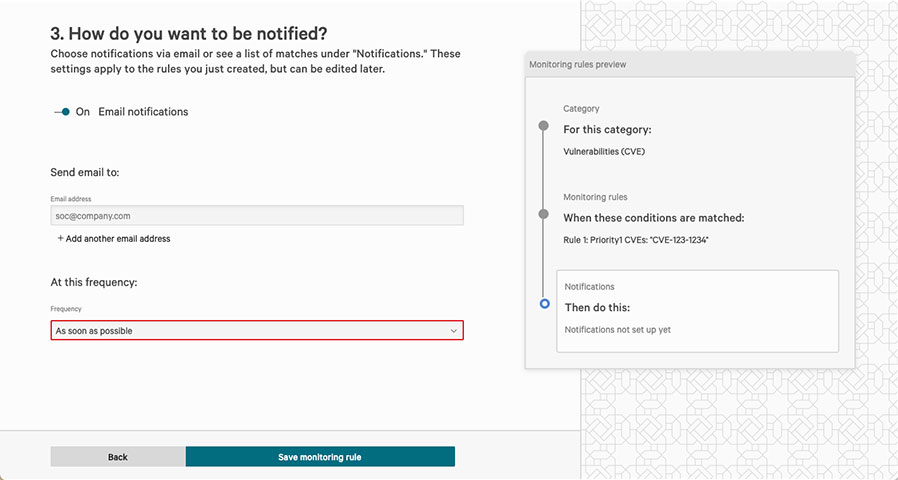Select the Category step circle in preview
Viewport: 898px width, 480px height.
[543, 125]
